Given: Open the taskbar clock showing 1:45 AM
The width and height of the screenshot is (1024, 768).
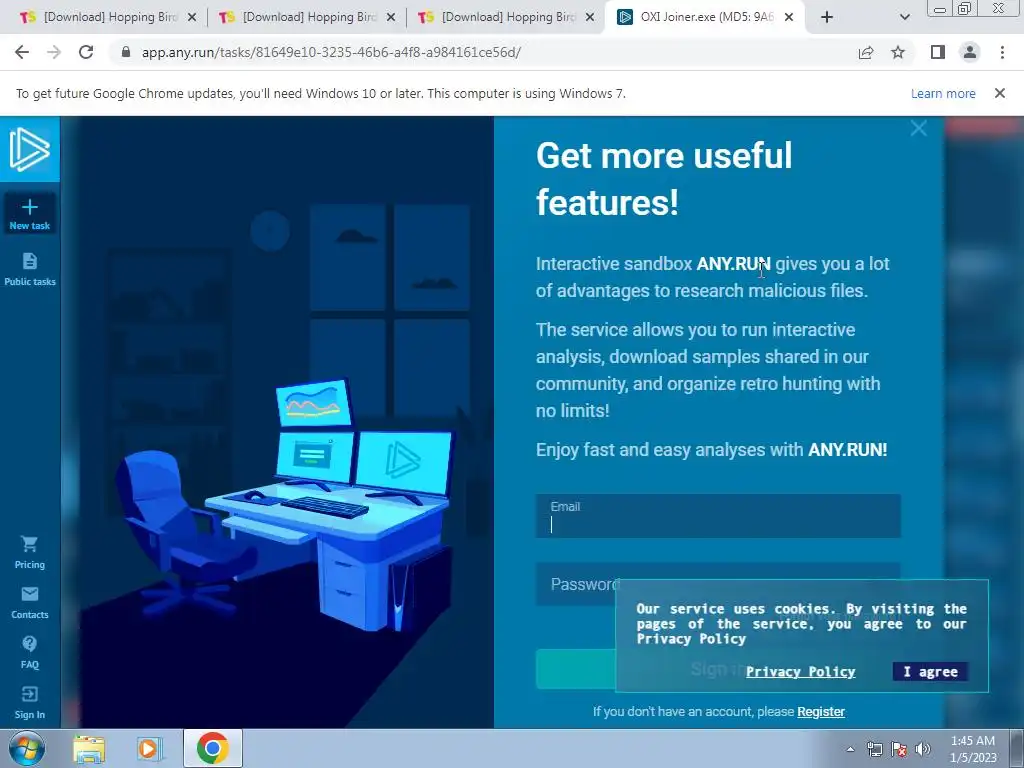Looking at the screenshot, I should pyautogui.click(x=973, y=749).
